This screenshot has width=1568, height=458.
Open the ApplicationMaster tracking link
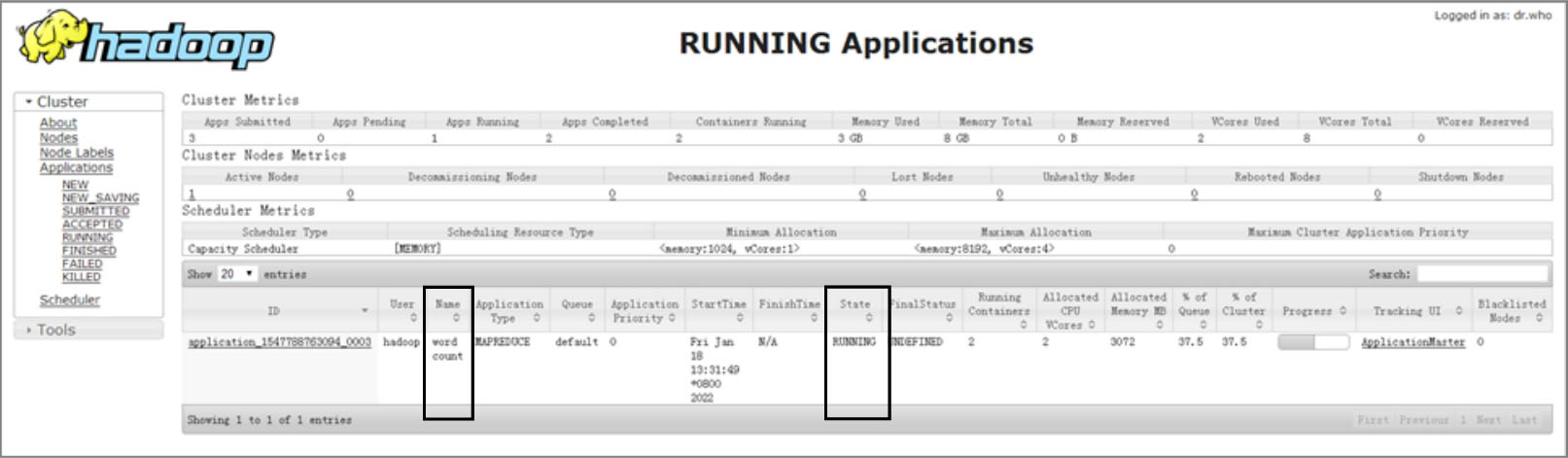pyautogui.click(x=1412, y=342)
